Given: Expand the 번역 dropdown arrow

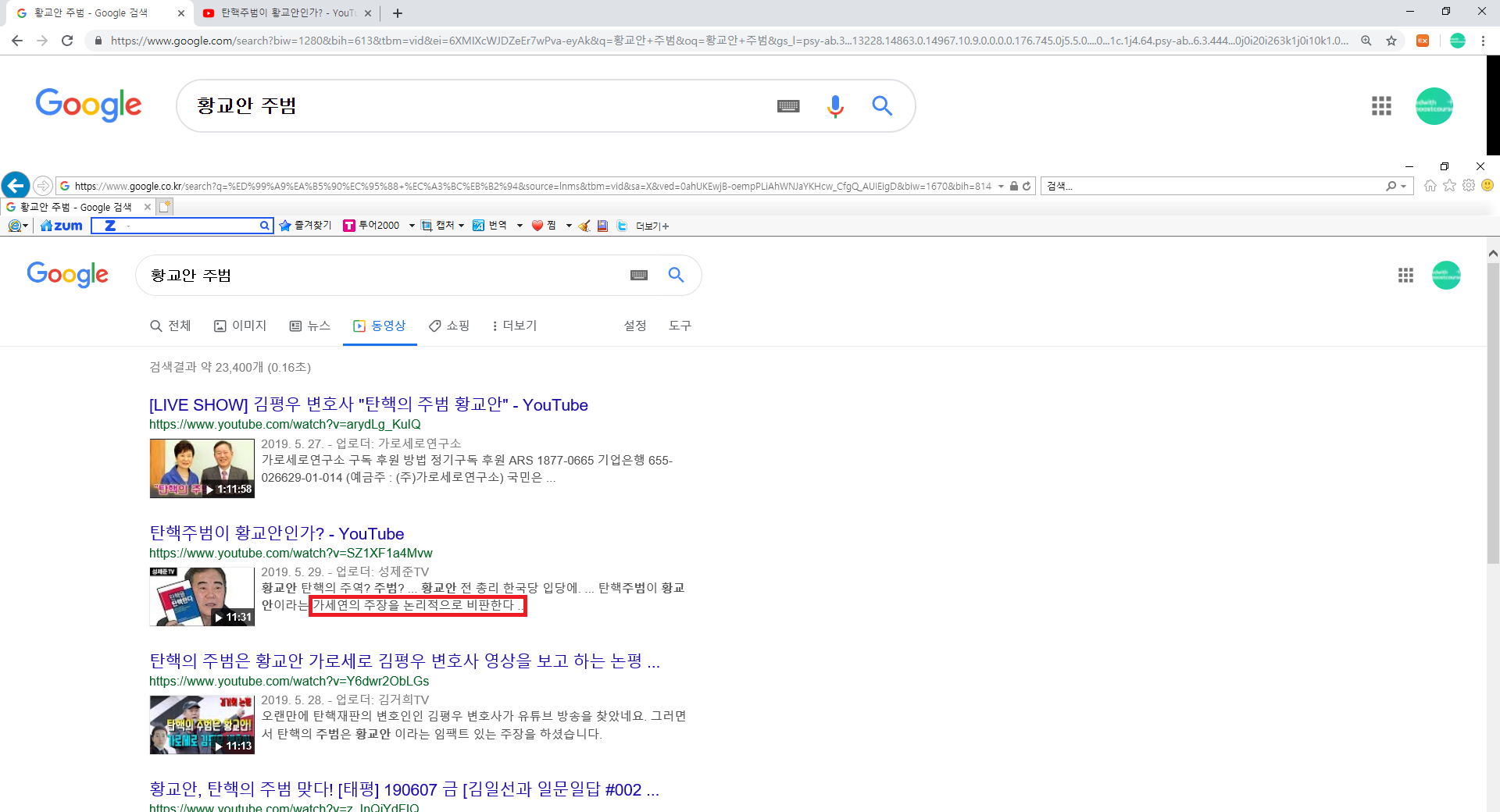Looking at the screenshot, I should click(520, 226).
